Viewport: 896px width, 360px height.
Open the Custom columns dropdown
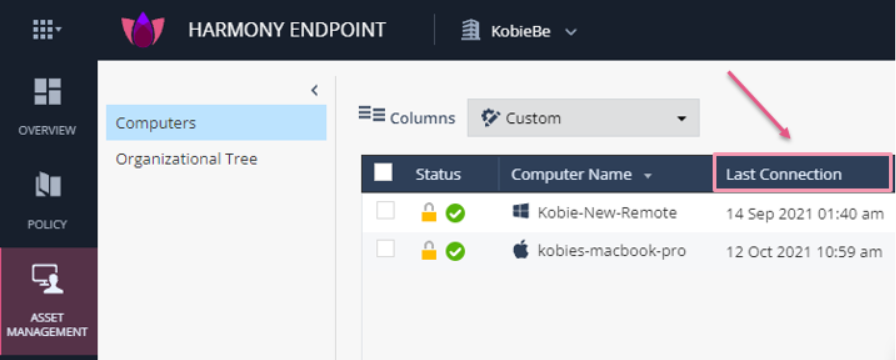tap(583, 118)
